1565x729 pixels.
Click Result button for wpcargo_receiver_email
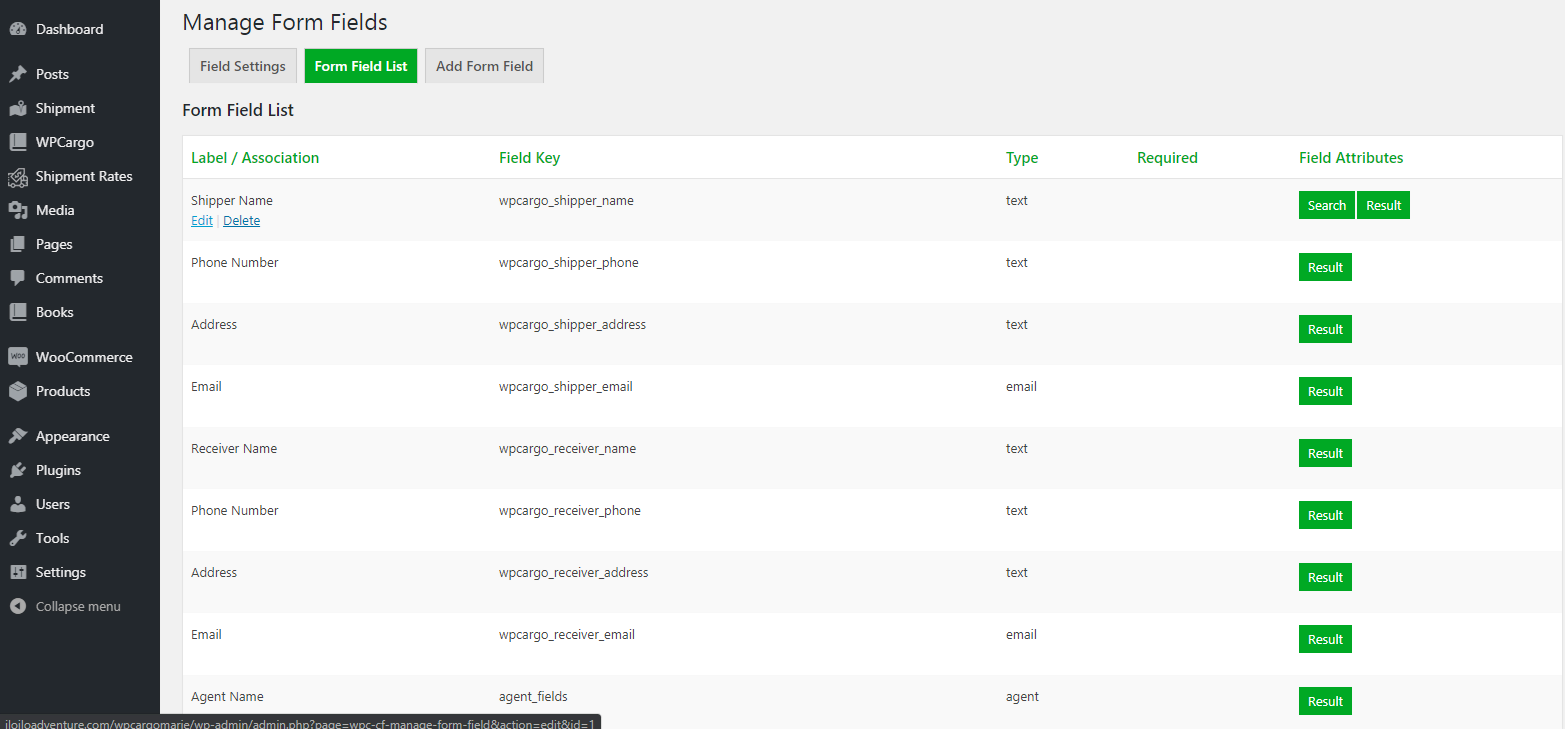click(1325, 639)
